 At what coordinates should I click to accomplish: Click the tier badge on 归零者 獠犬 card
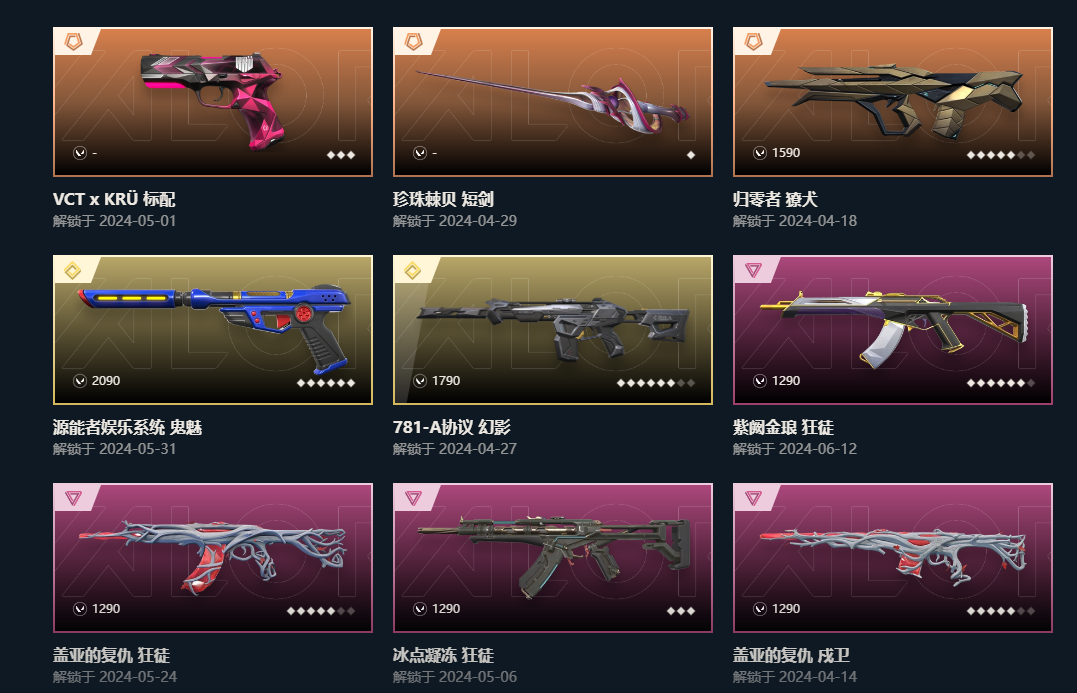(753, 42)
